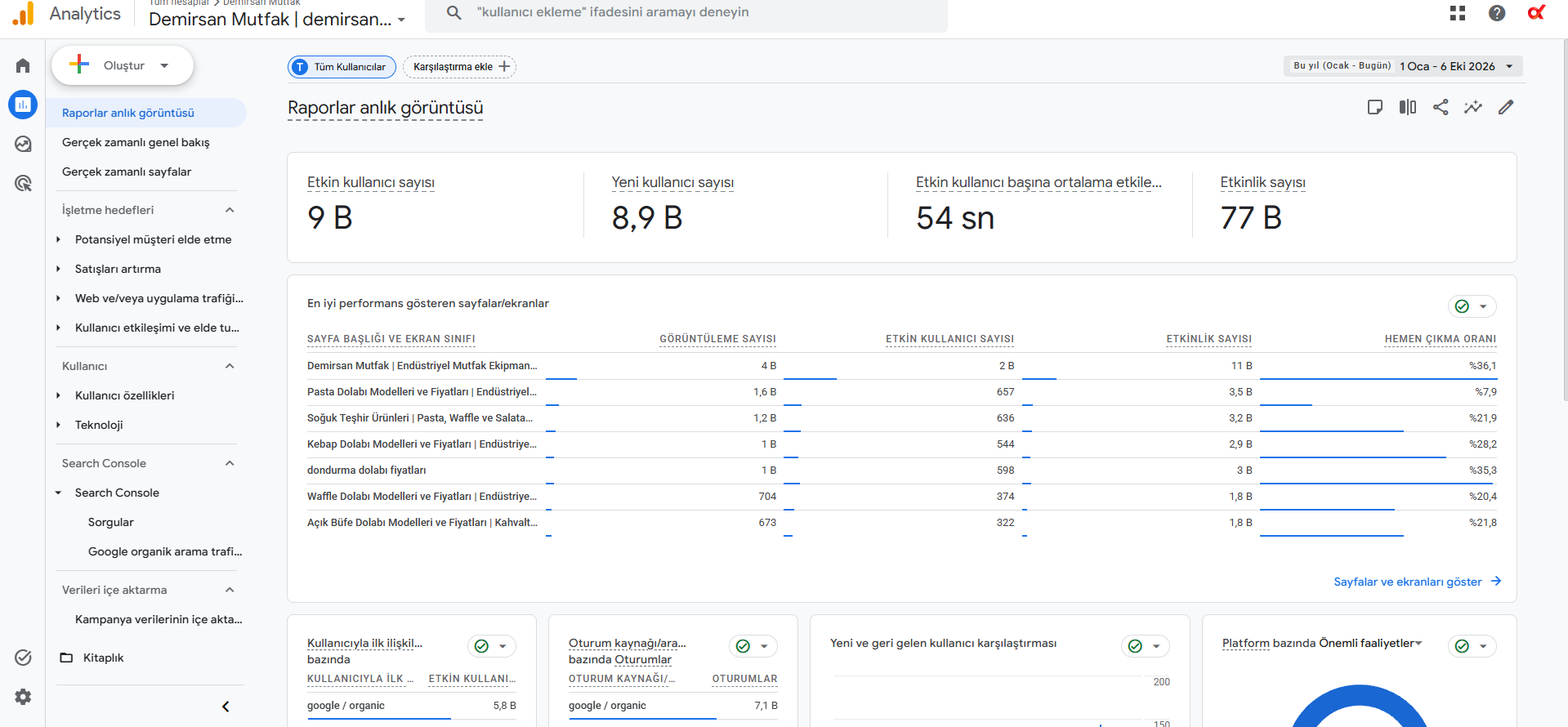This screenshot has width=1568, height=727.
Task: Click Karşılaştırma ekle button
Action: 460,67
